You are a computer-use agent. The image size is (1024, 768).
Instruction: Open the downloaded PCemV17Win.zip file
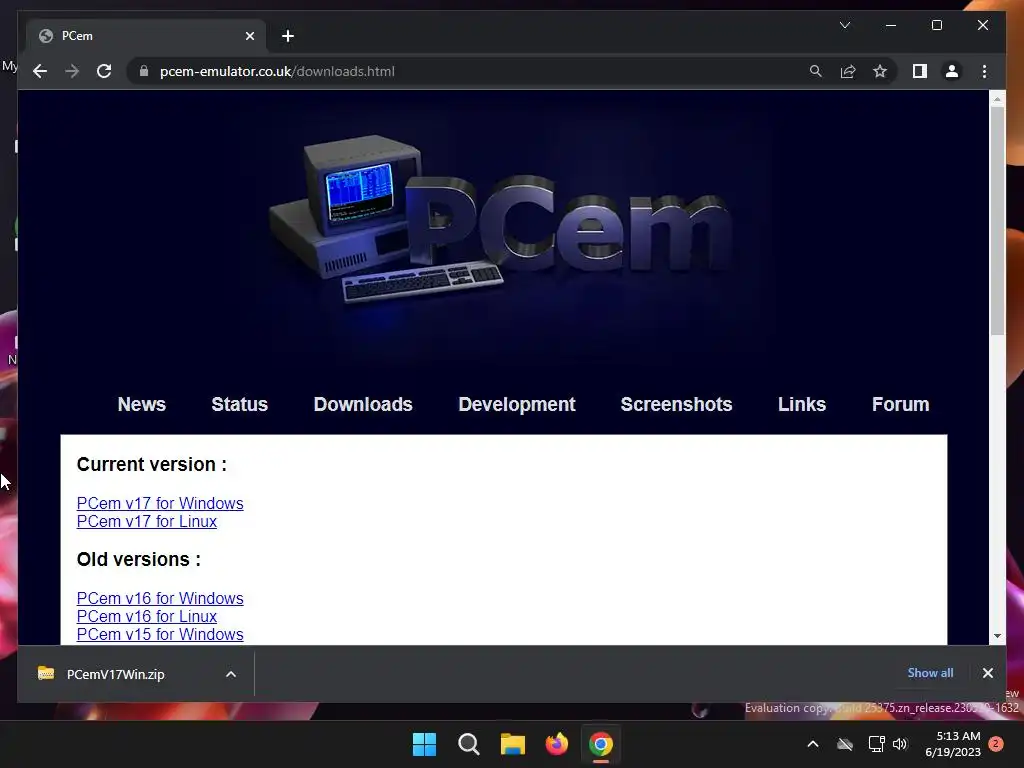point(116,674)
